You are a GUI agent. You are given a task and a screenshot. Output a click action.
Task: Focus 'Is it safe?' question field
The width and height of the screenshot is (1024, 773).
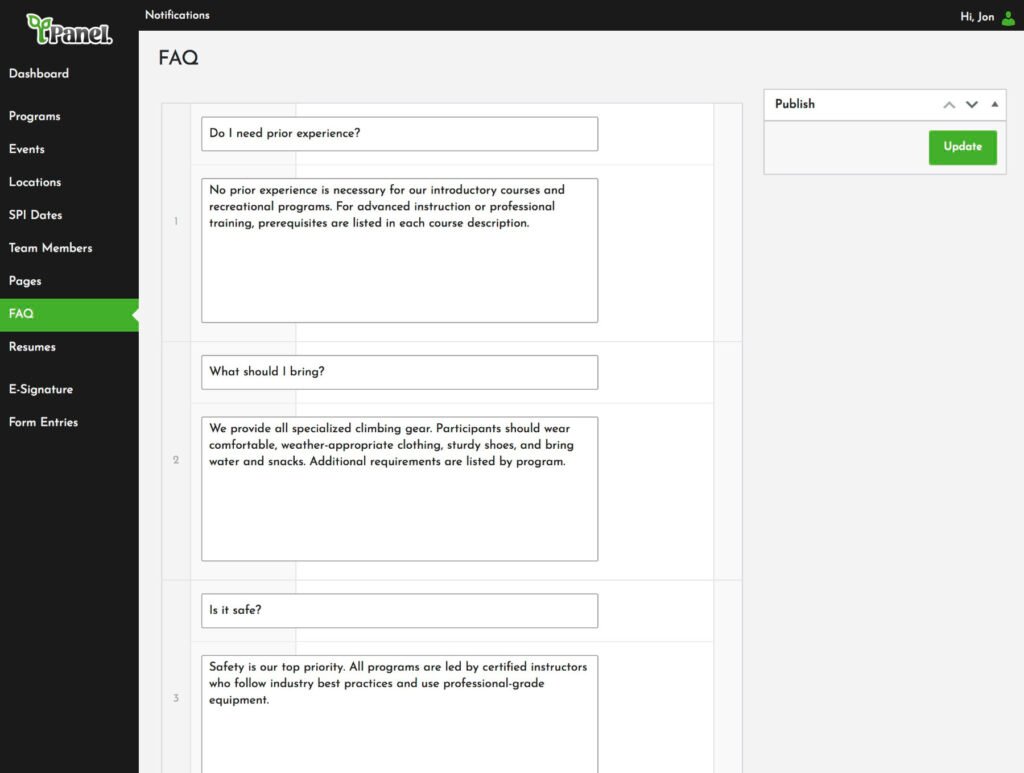pyautogui.click(x=400, y=611)
